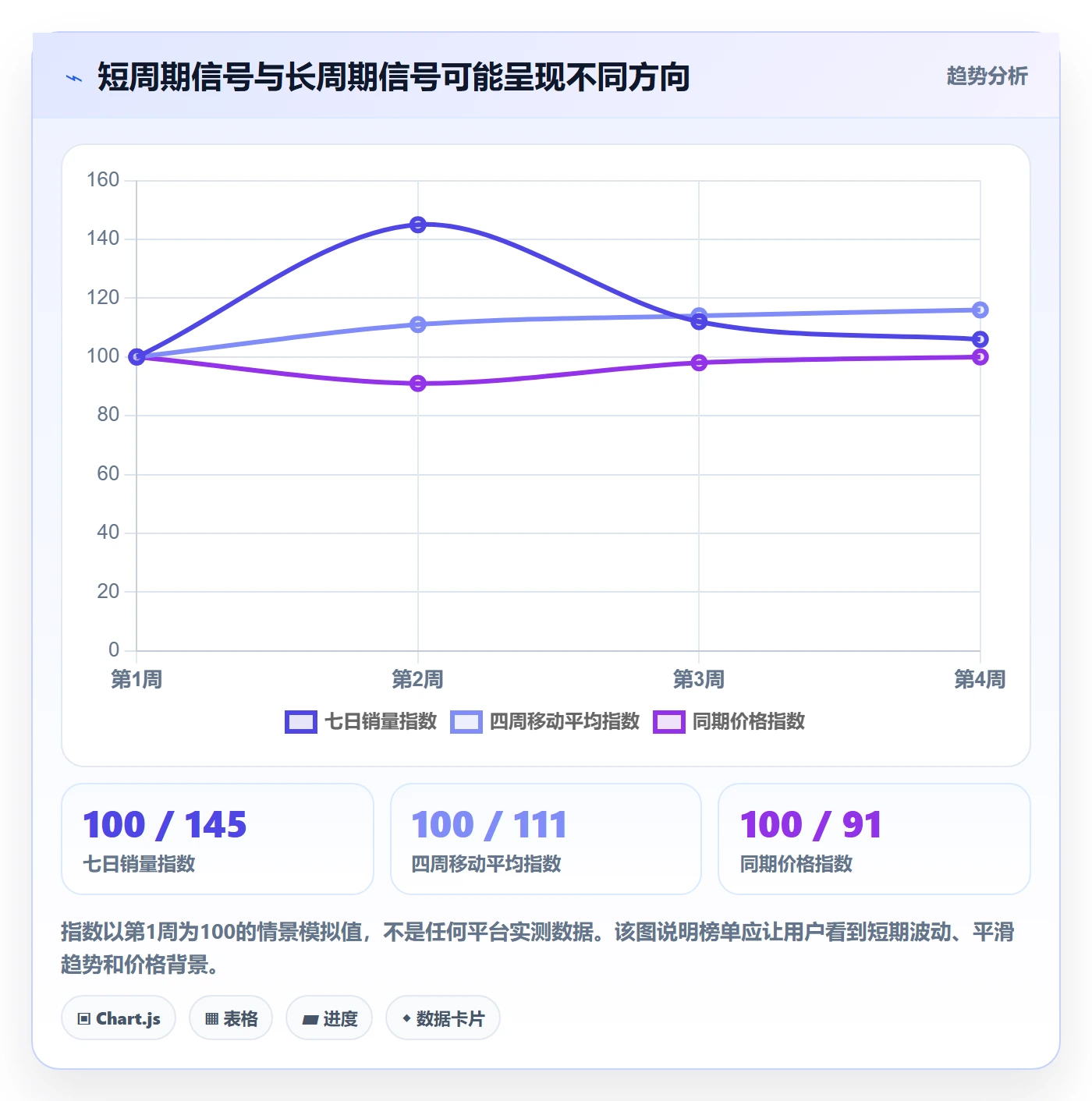
Task: Click the 第4周 x-axis label
Action: coord(980,679)
